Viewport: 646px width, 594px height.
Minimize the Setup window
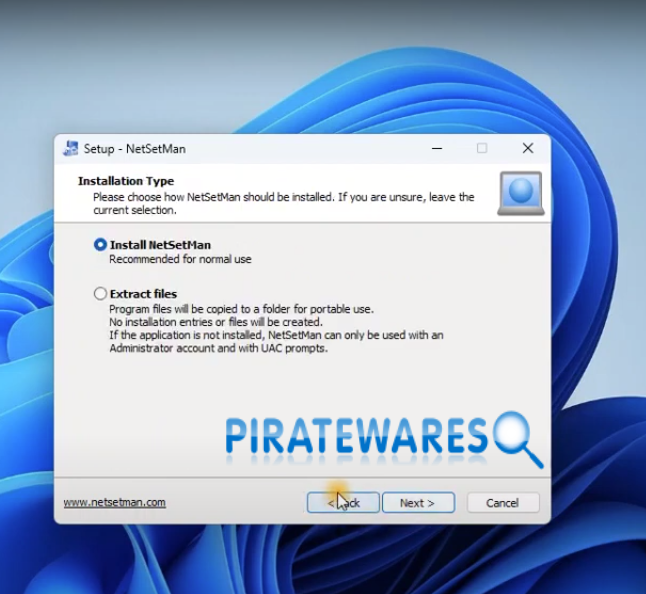(437, 148)
